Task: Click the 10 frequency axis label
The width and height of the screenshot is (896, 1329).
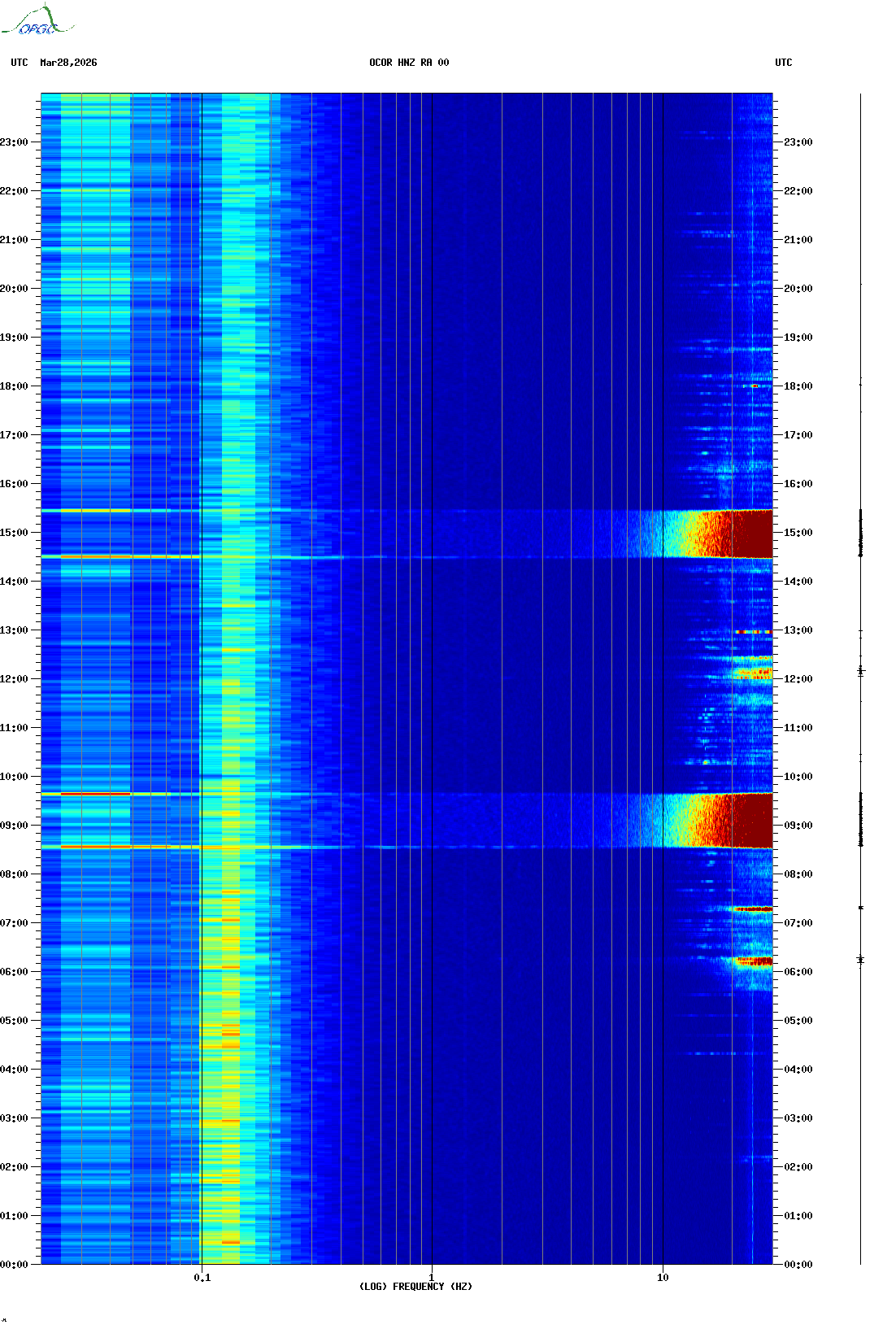Action: pos(663,1278)
